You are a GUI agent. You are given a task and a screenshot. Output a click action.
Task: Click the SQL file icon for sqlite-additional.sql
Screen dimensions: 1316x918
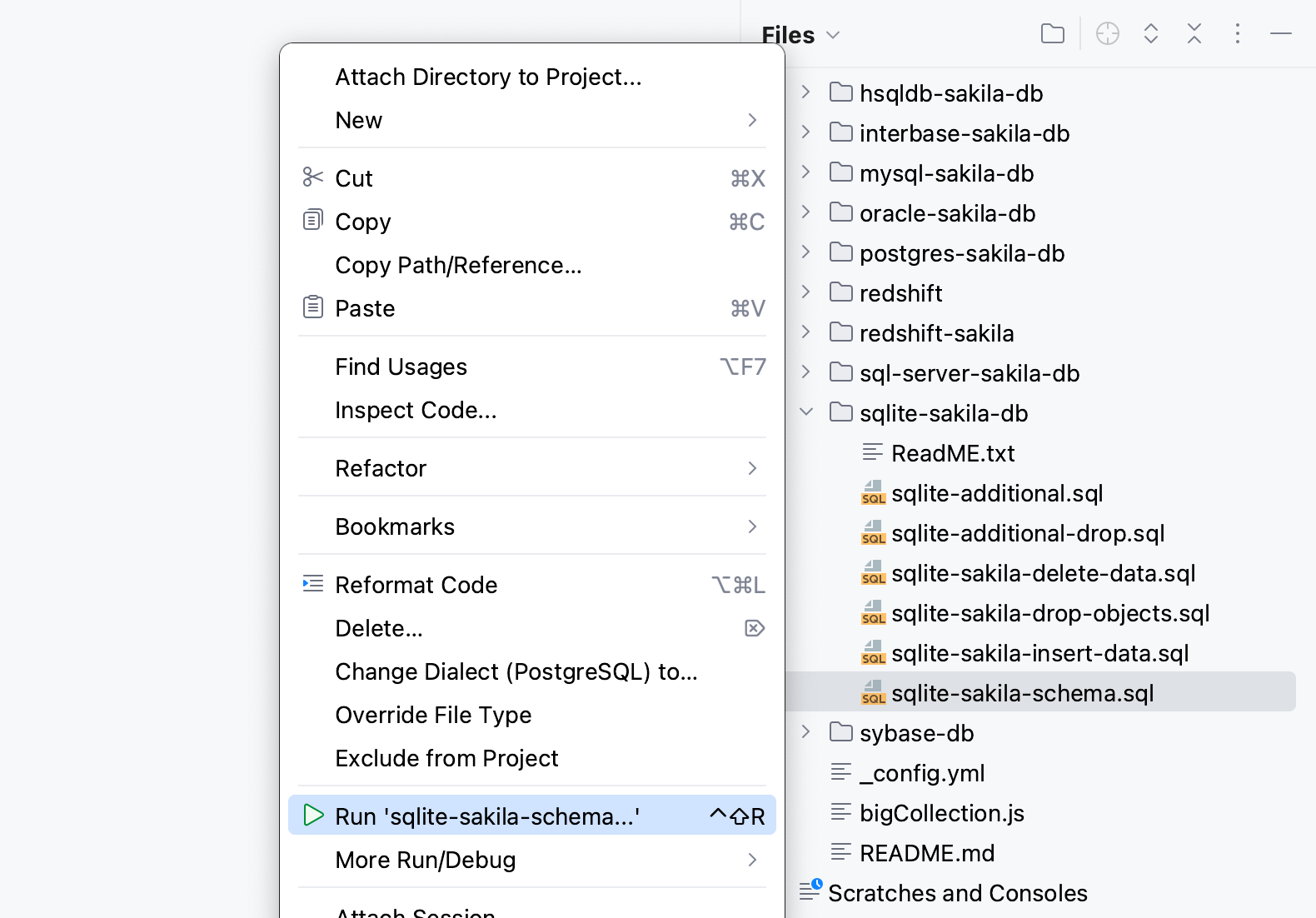[x=873, y=493]
